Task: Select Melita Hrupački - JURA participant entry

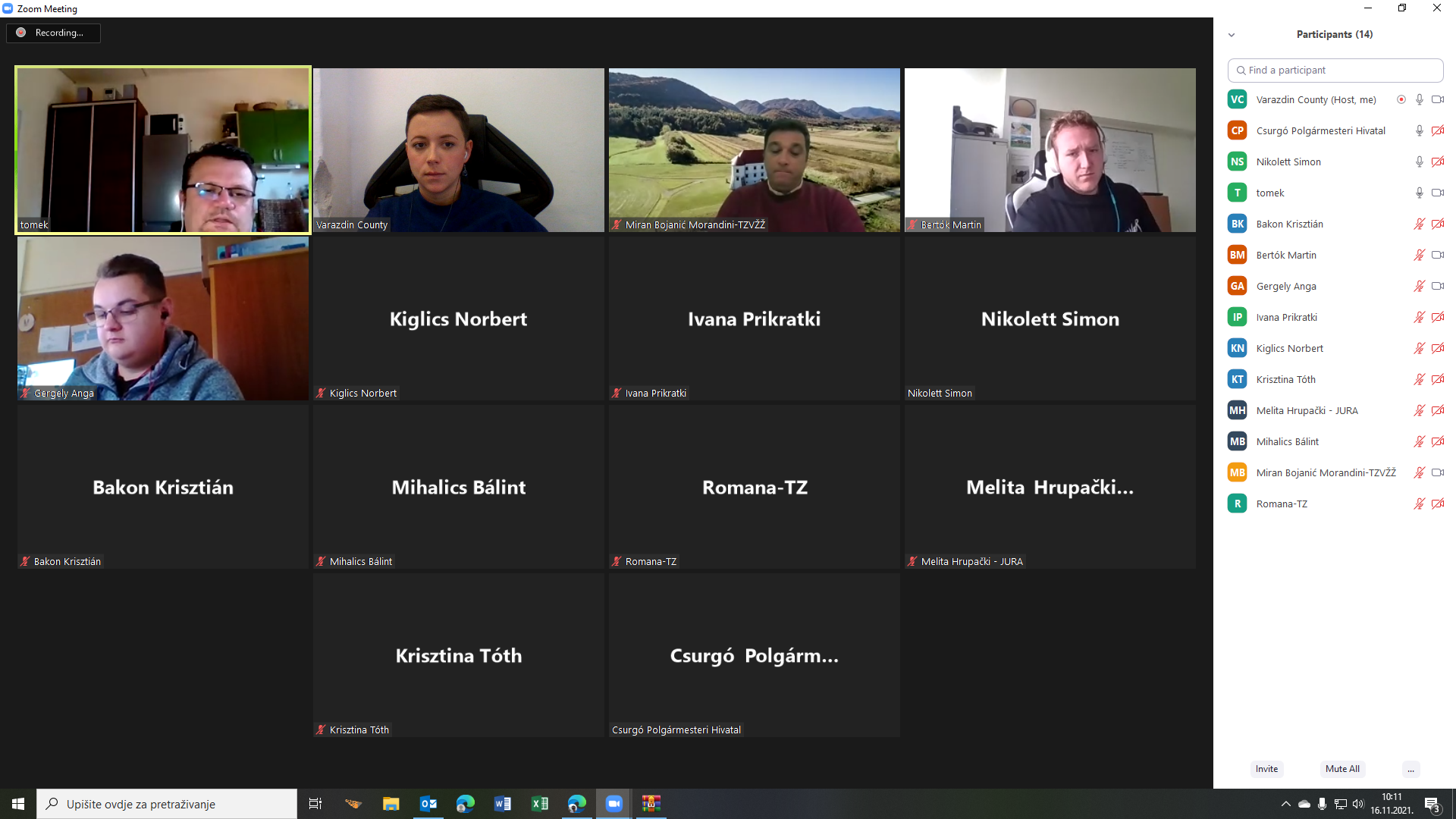Action: [1307, 410]
